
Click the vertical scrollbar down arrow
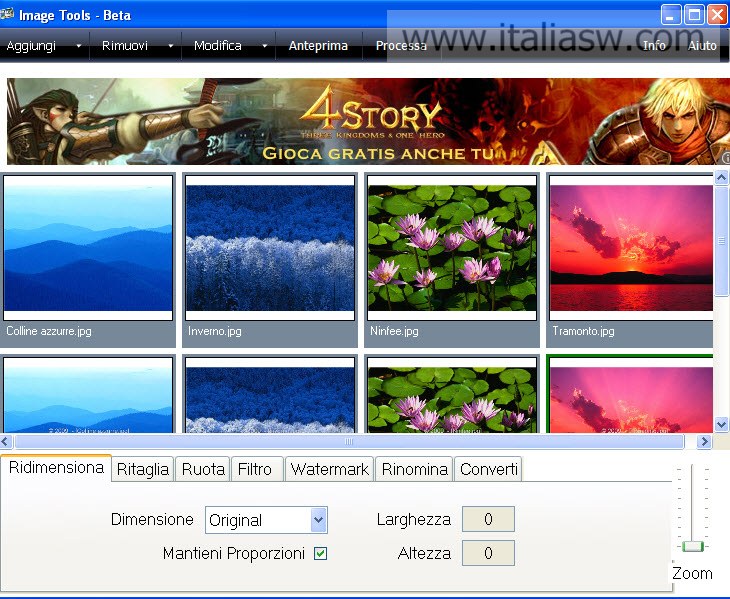click(x=722, y=424)
